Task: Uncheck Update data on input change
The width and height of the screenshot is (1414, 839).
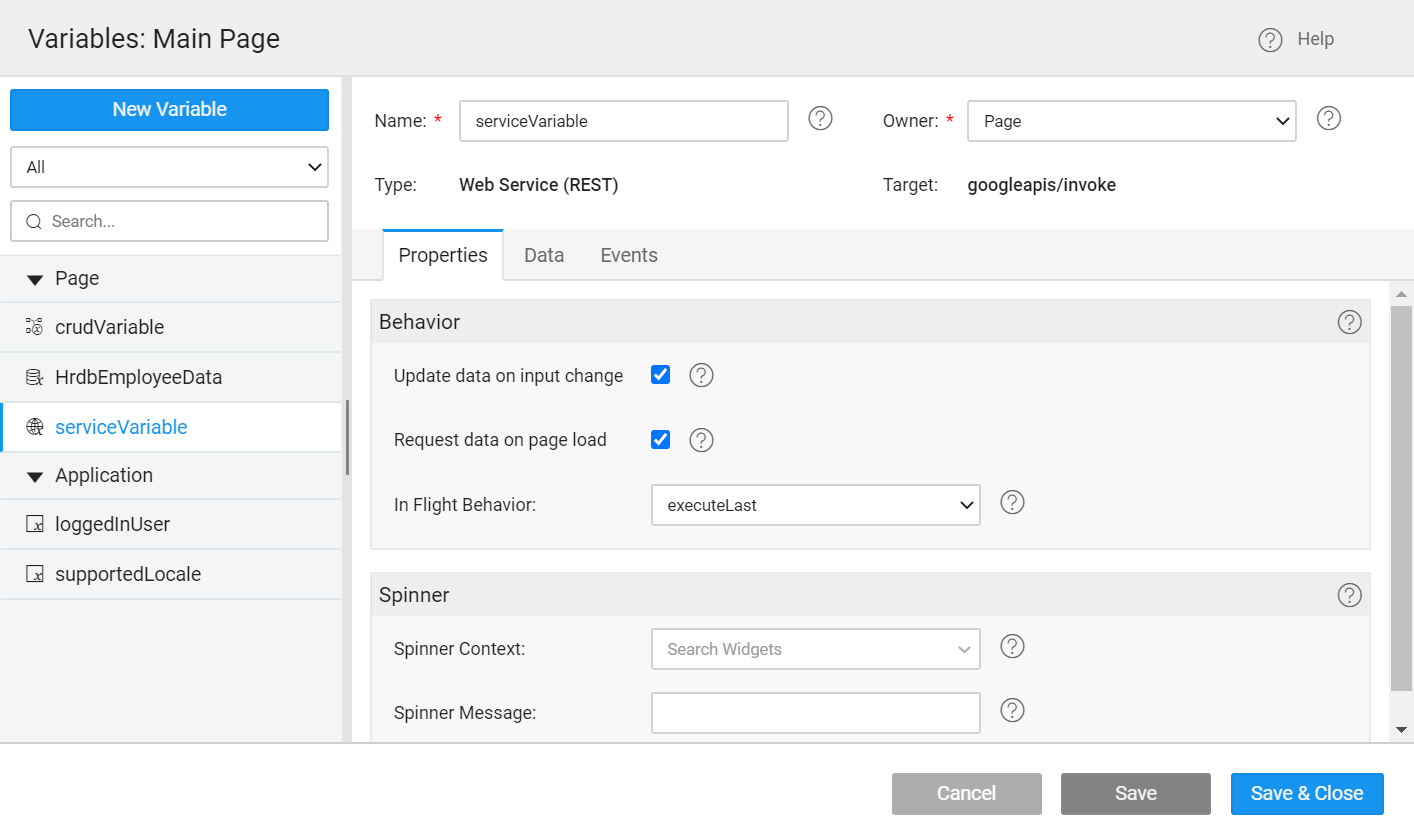Action: [660, 375]
